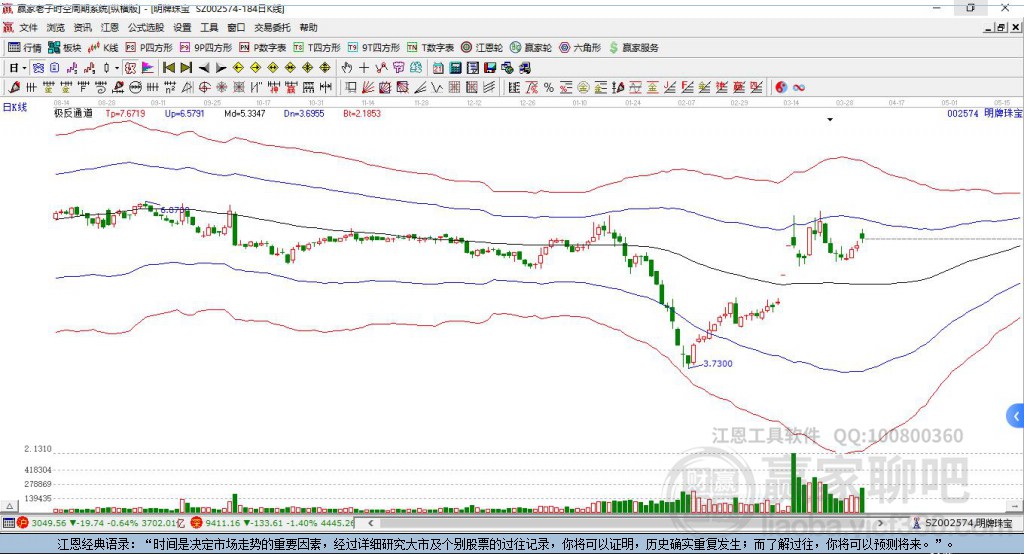Open 赢家服务 service link

pyautogui.click(x=634, y=48)
